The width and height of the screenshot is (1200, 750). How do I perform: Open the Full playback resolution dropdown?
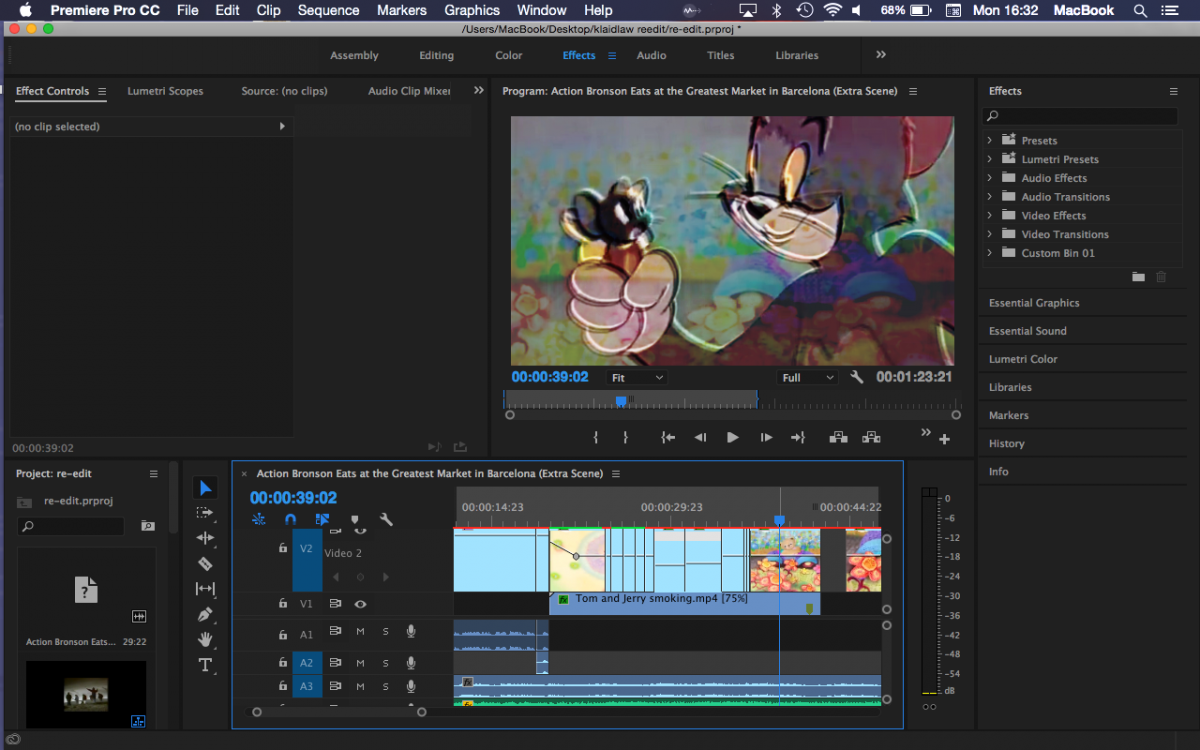(808, 378)
